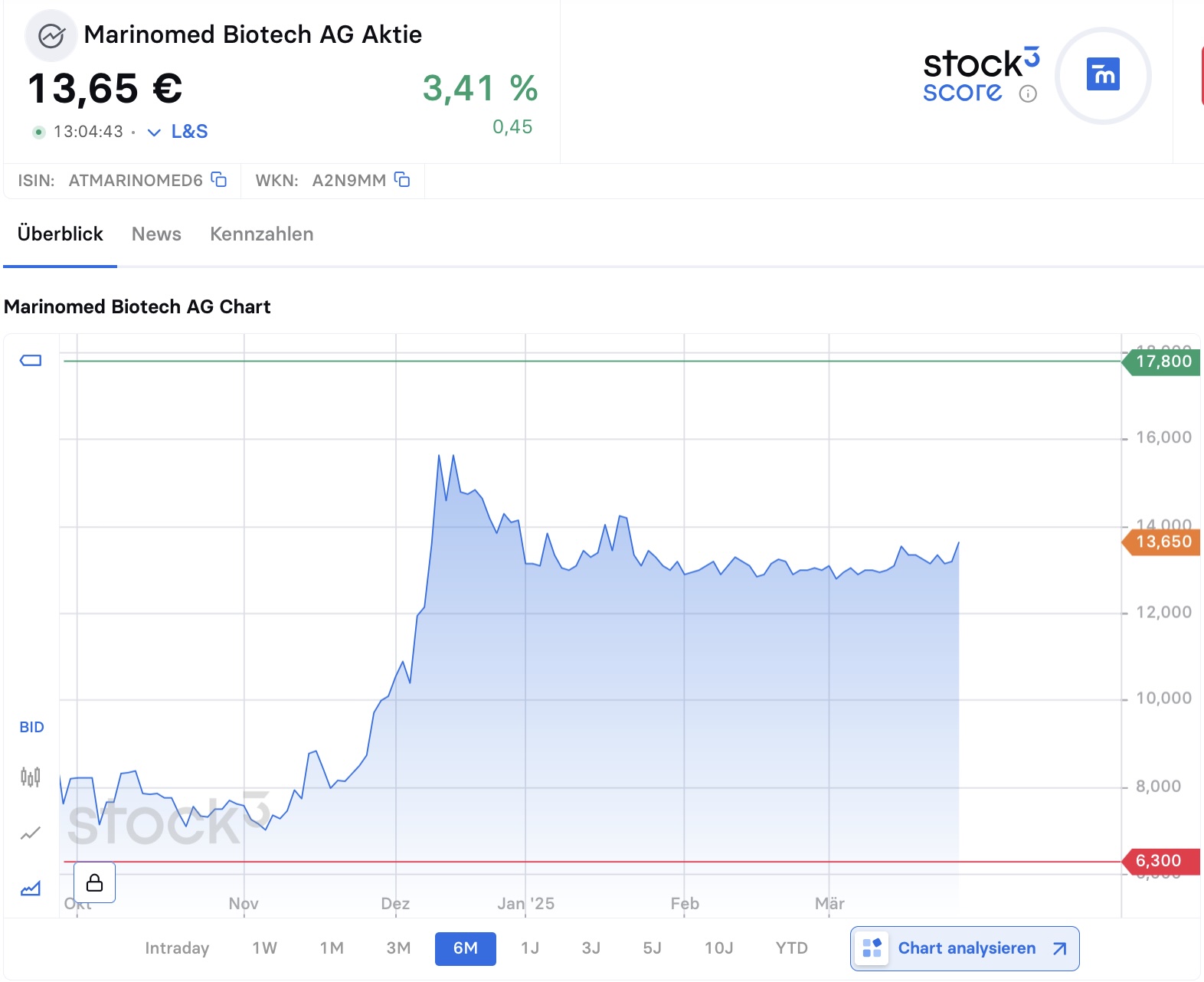The image size is (1204, 982).
Task: Click the 17,800 green price marker
Action: pyautogui.click(x=1162, y=362)
